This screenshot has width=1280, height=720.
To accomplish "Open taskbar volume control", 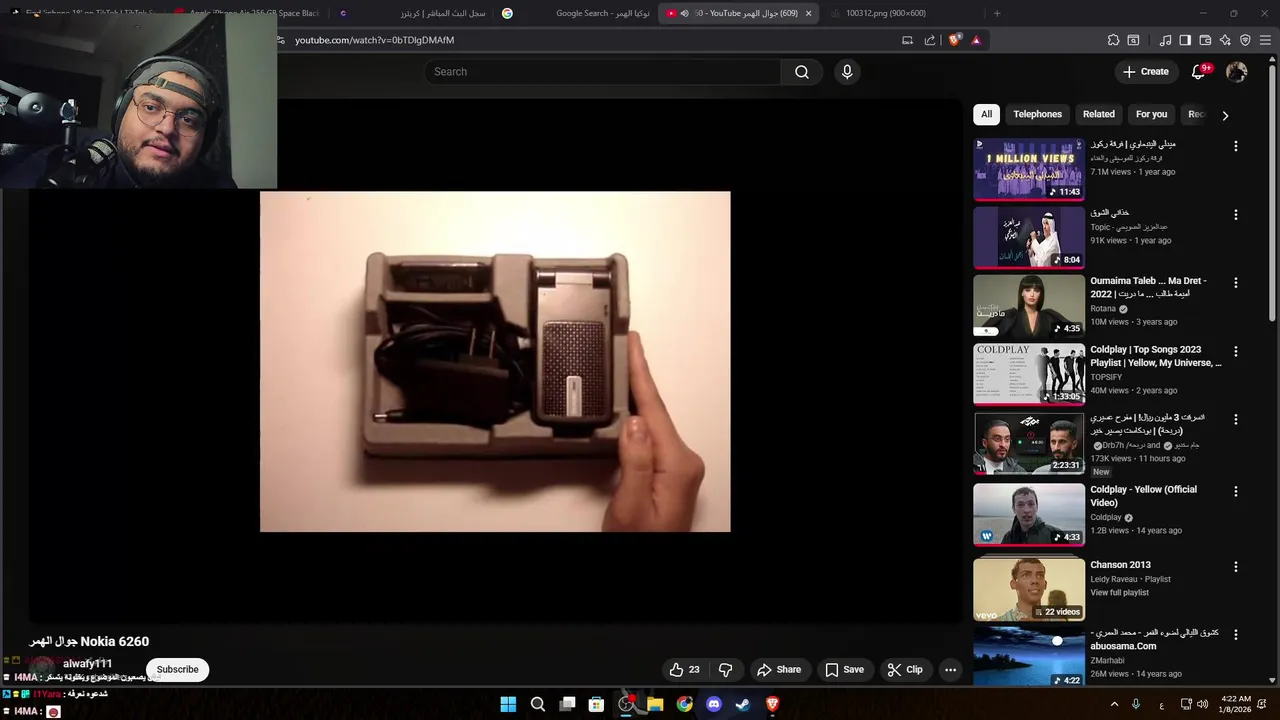I will (1202, 704).
